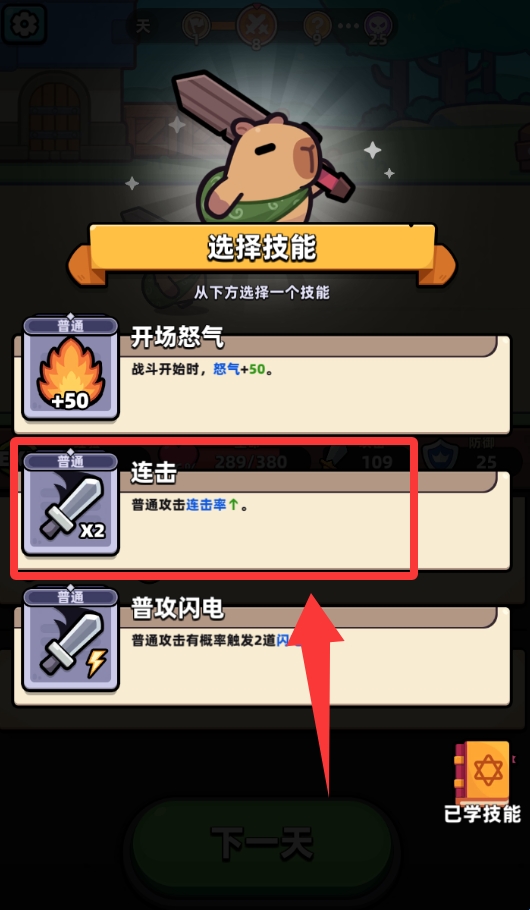The width and height of the screenshot is (530, 910).
Task: Tap the sword X2 combo icon
Action: 70,504
